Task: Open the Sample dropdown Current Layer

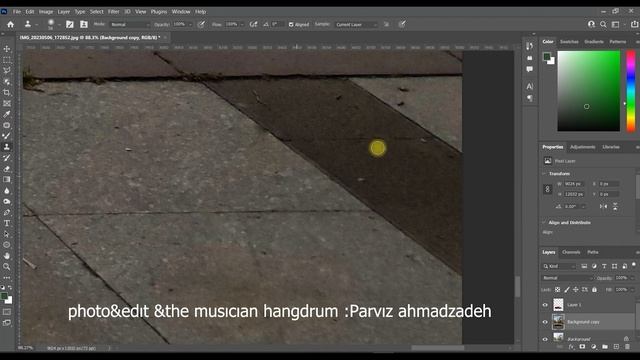Action: click(356, 24)
